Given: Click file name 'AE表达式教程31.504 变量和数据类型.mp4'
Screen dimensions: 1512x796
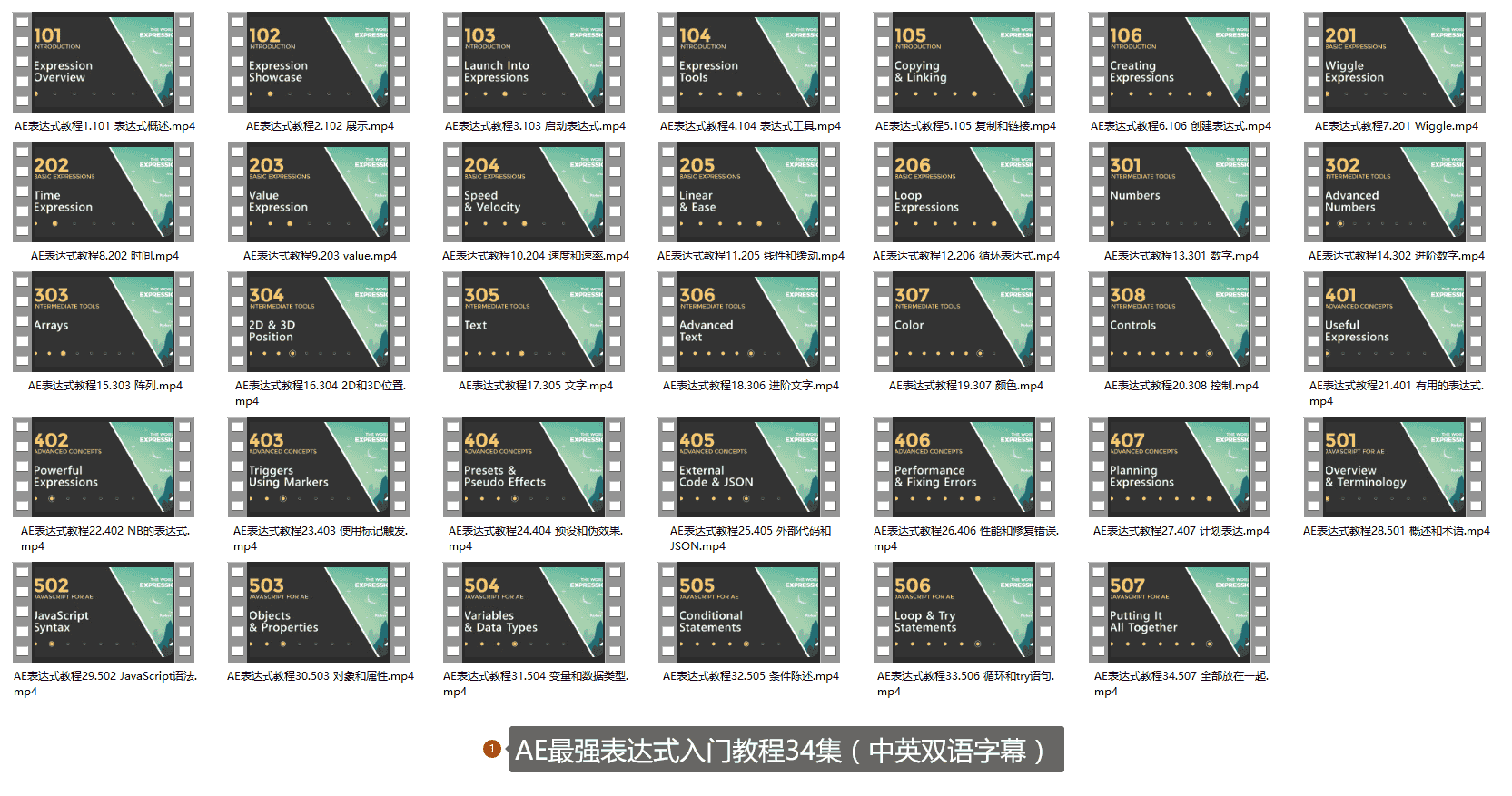Looking at the screenshot, I should pyautogui.click(x=536, y=683).
